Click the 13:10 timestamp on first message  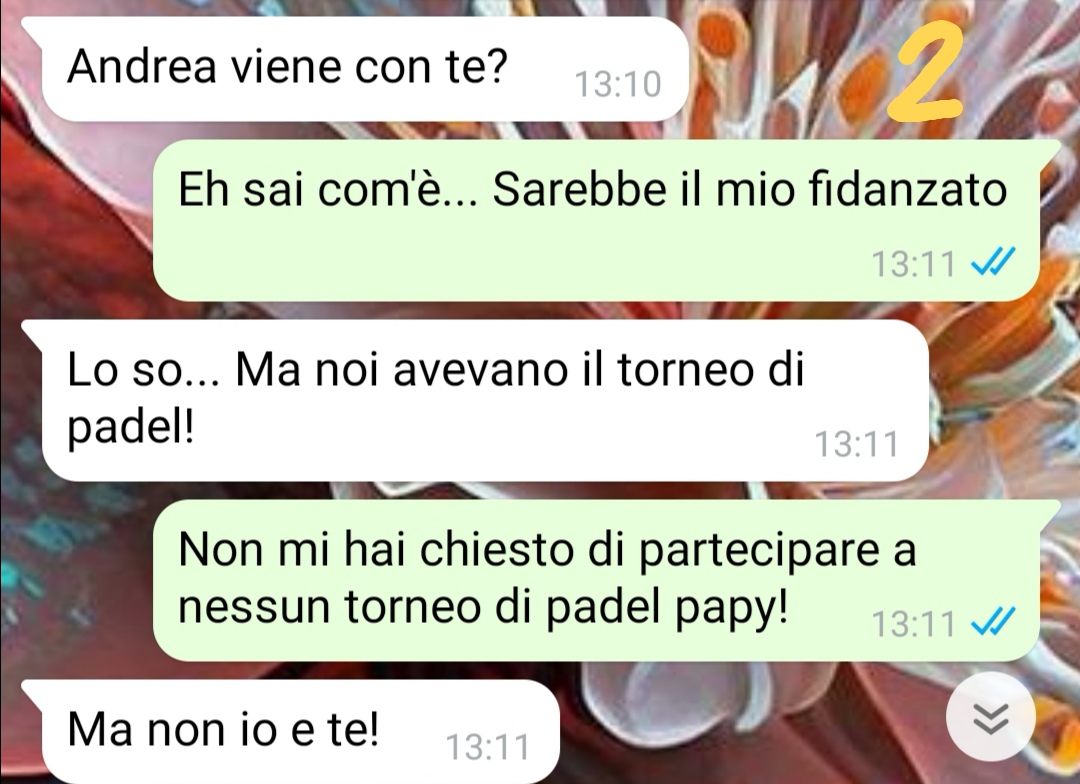pyautogui.click(x=617, y=84)
